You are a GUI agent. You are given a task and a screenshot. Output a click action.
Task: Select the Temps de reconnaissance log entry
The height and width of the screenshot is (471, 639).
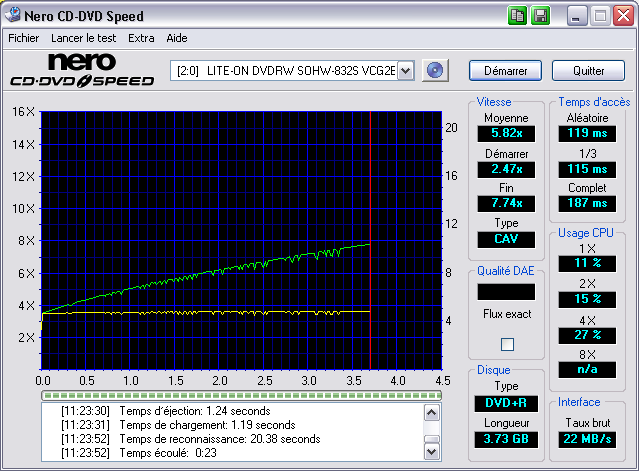point(220,439)
